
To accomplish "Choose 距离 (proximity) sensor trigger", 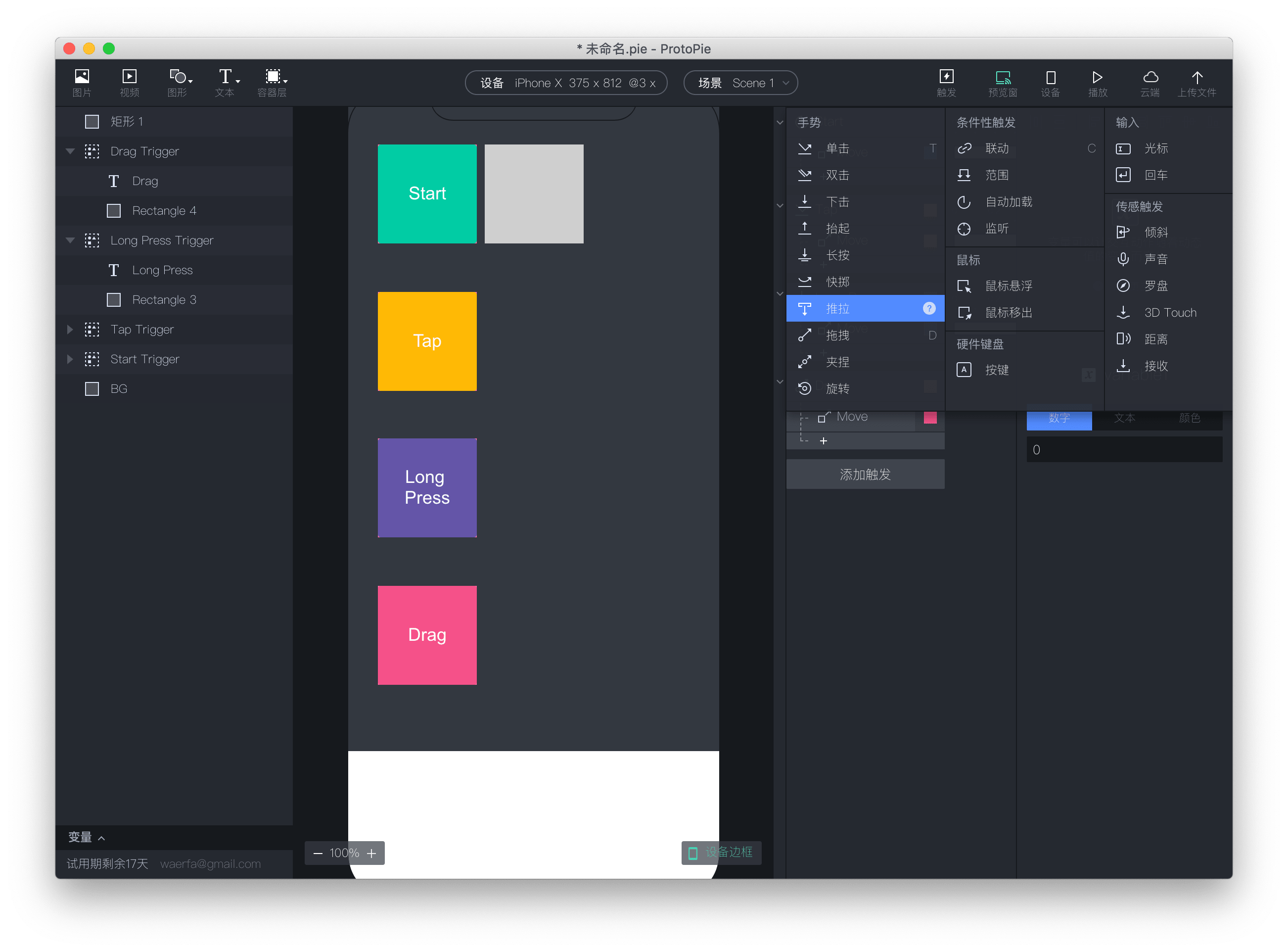I will 1169,339.
